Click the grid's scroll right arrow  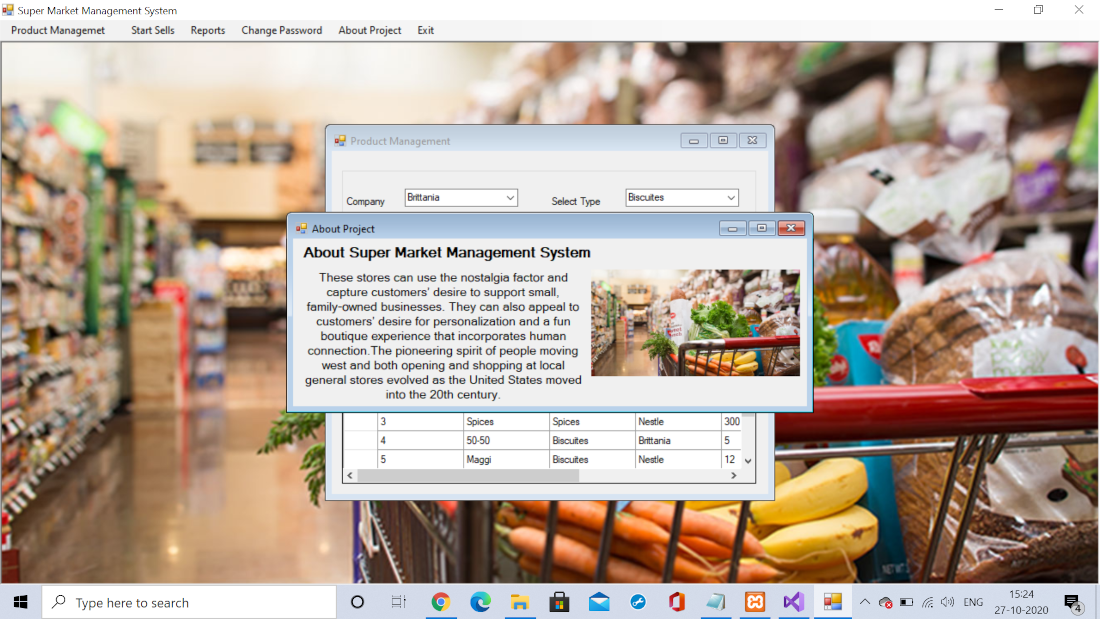click(733, 476)
